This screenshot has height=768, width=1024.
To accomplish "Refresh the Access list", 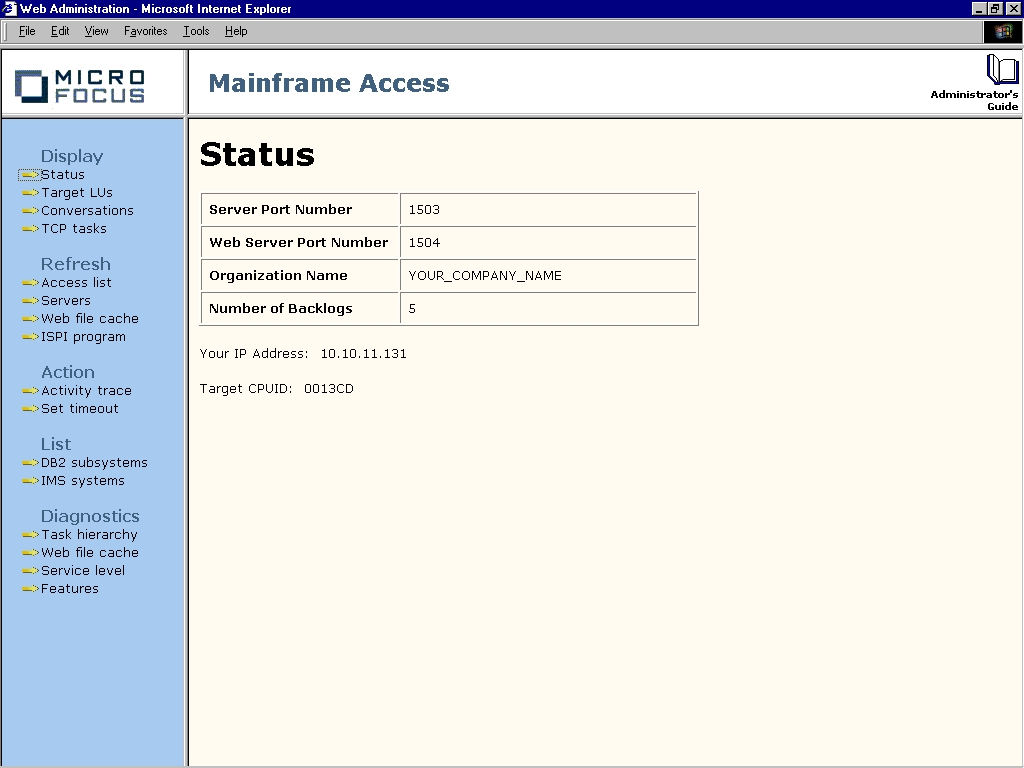I will 76,283.
